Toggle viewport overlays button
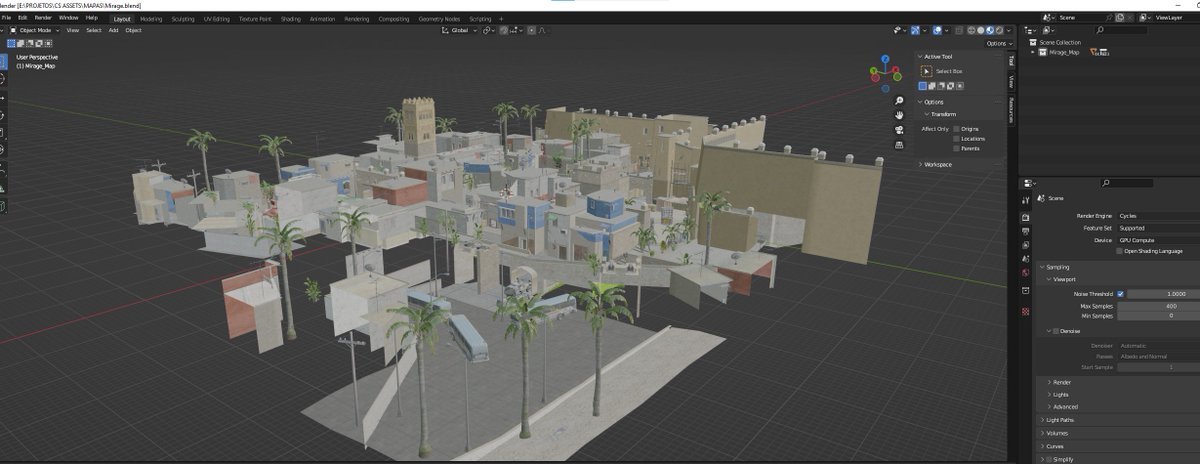The height and width of the screenshot is (464, 1200). click(x=937, y=30)
